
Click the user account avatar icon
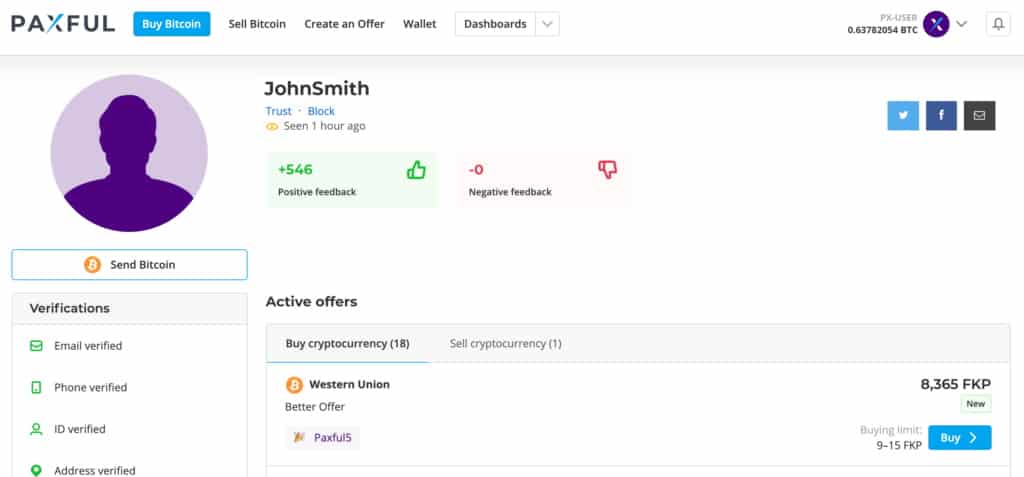pos(936,24)
